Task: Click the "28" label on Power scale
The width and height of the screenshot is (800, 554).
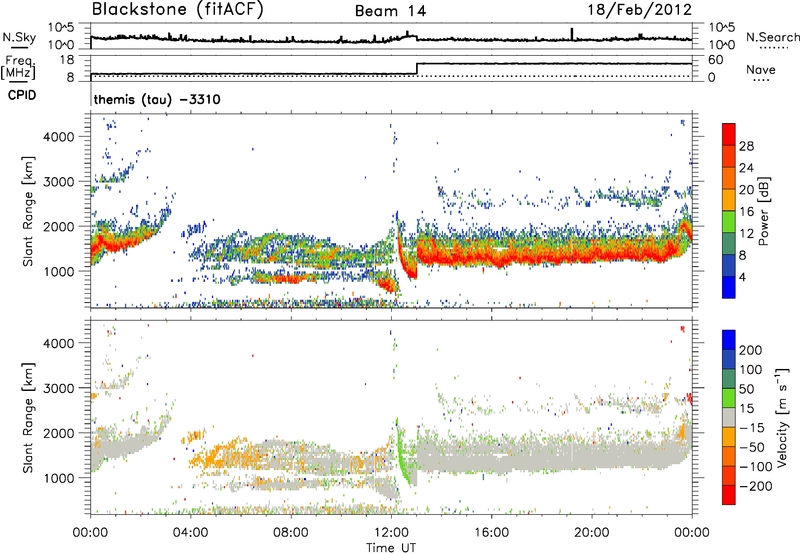Action: point(746,146)
